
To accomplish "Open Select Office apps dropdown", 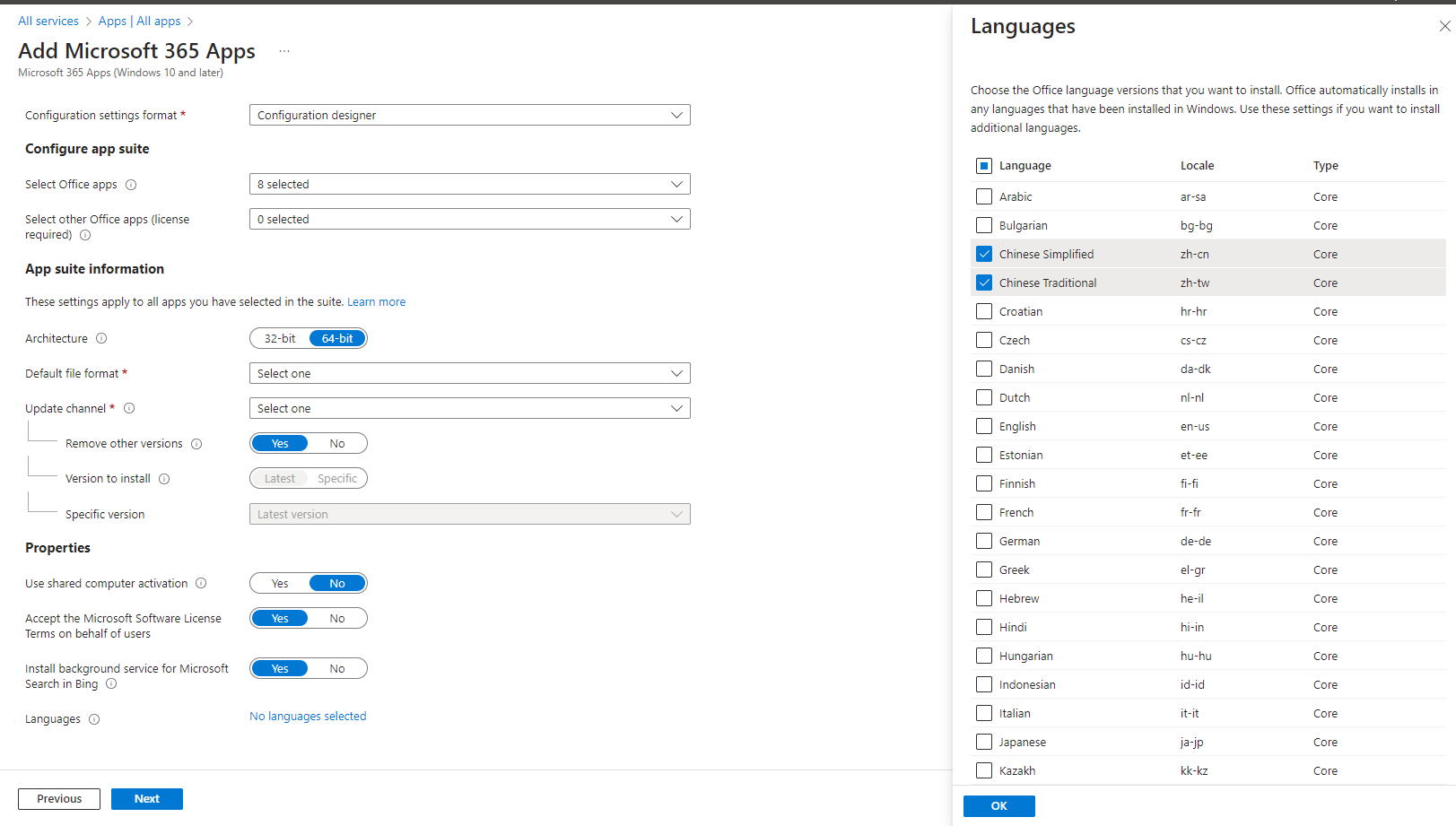I will click(470, 184).
